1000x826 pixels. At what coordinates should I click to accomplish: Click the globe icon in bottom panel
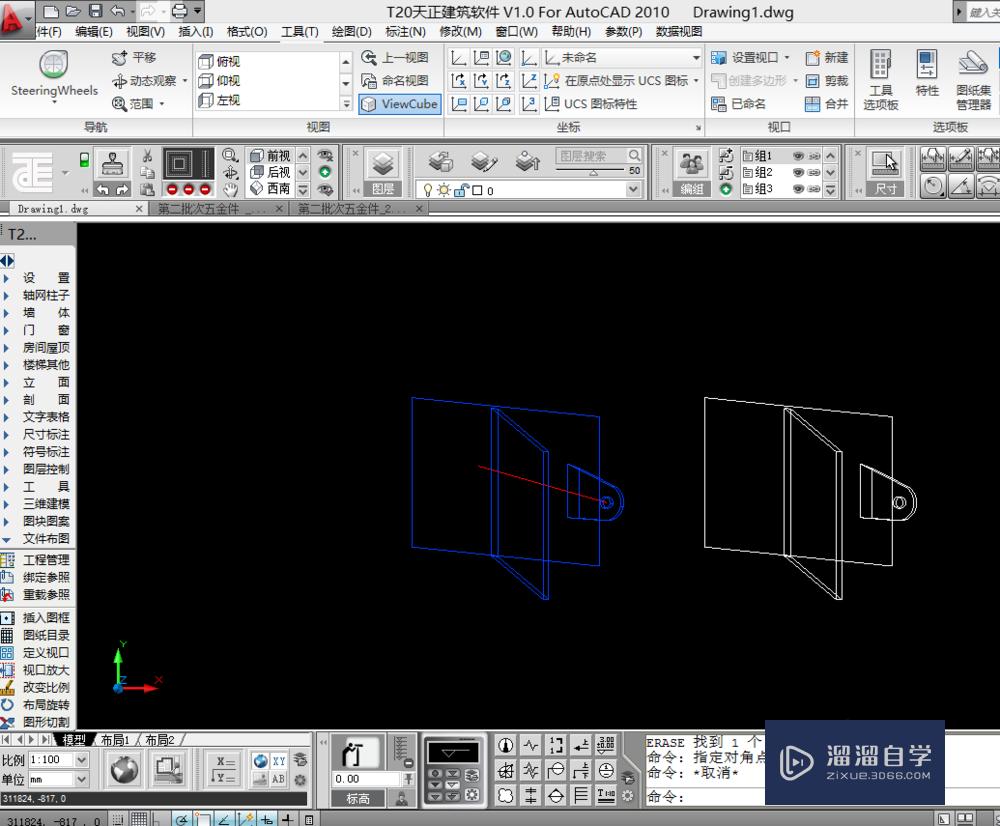click(124, 770)
